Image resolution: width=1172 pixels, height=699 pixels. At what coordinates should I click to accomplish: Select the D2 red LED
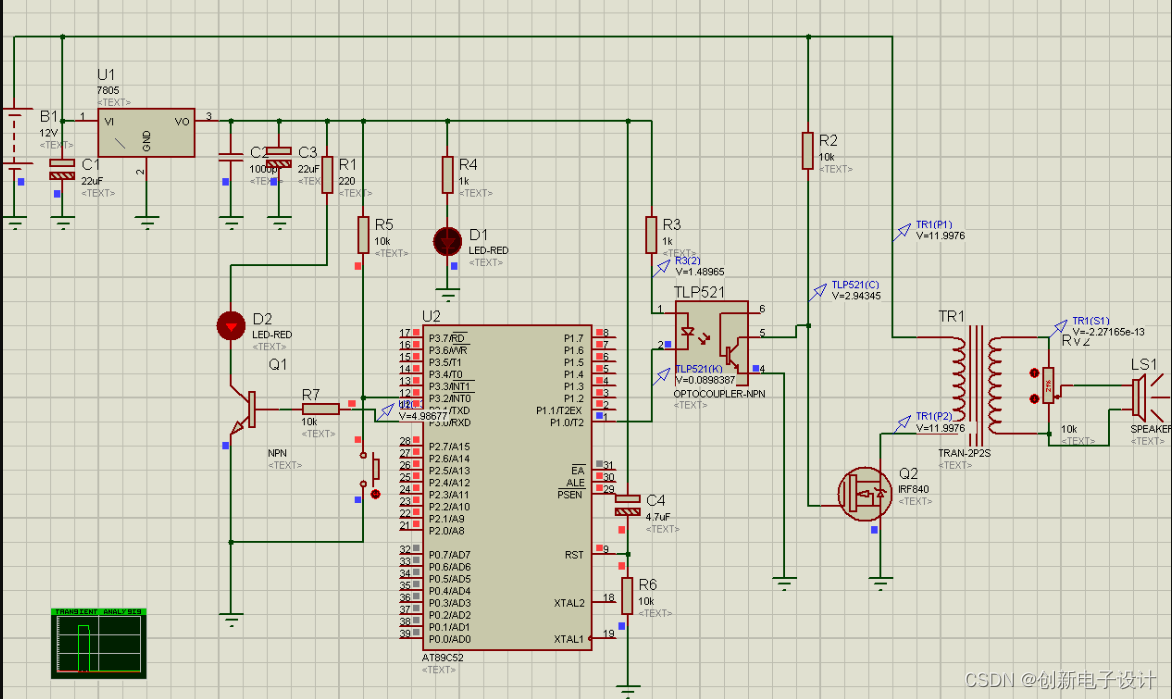pyautogui.click(x=231, y=326)
